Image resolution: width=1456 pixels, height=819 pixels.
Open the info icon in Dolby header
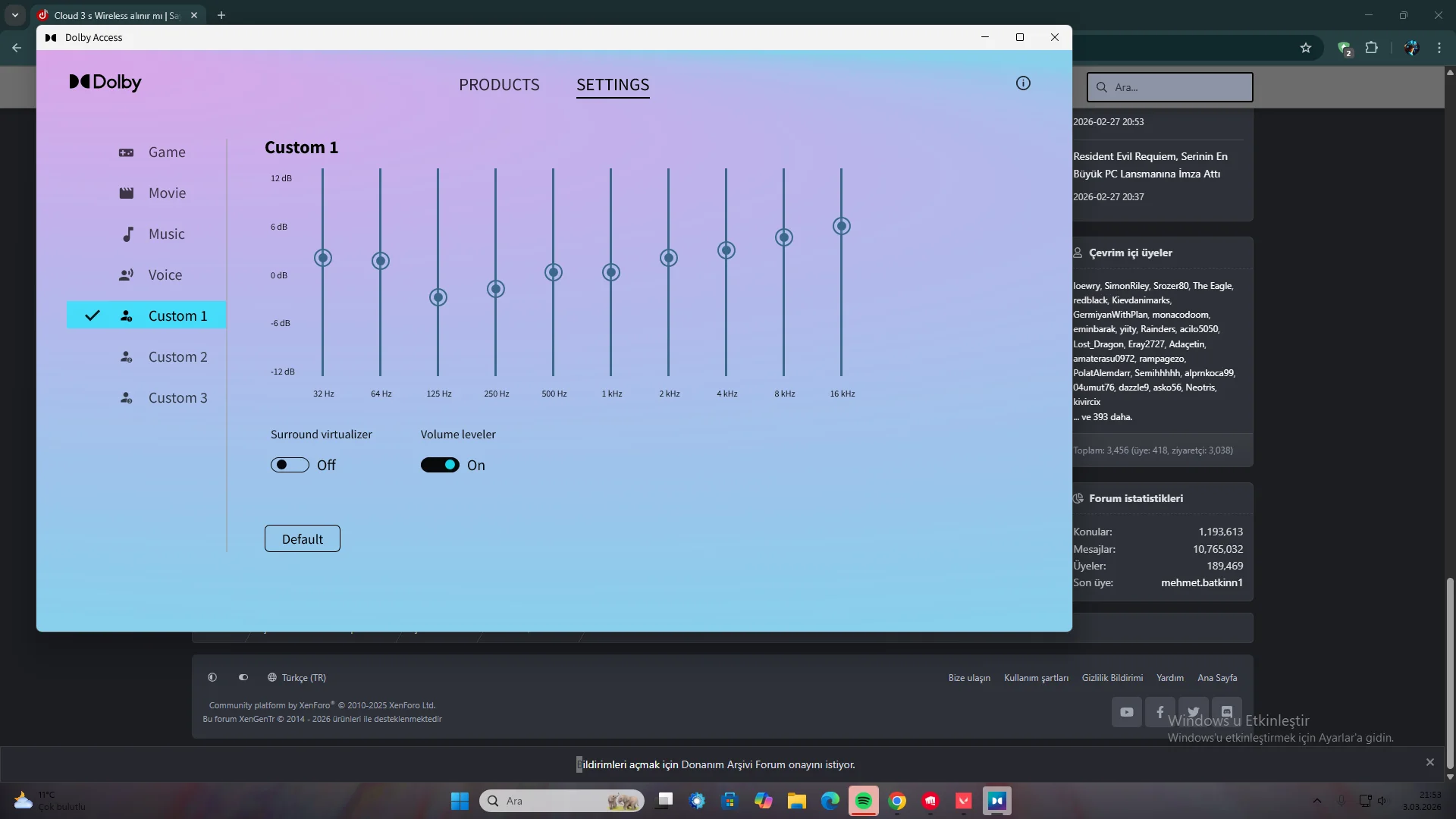tap(1023, 83)
